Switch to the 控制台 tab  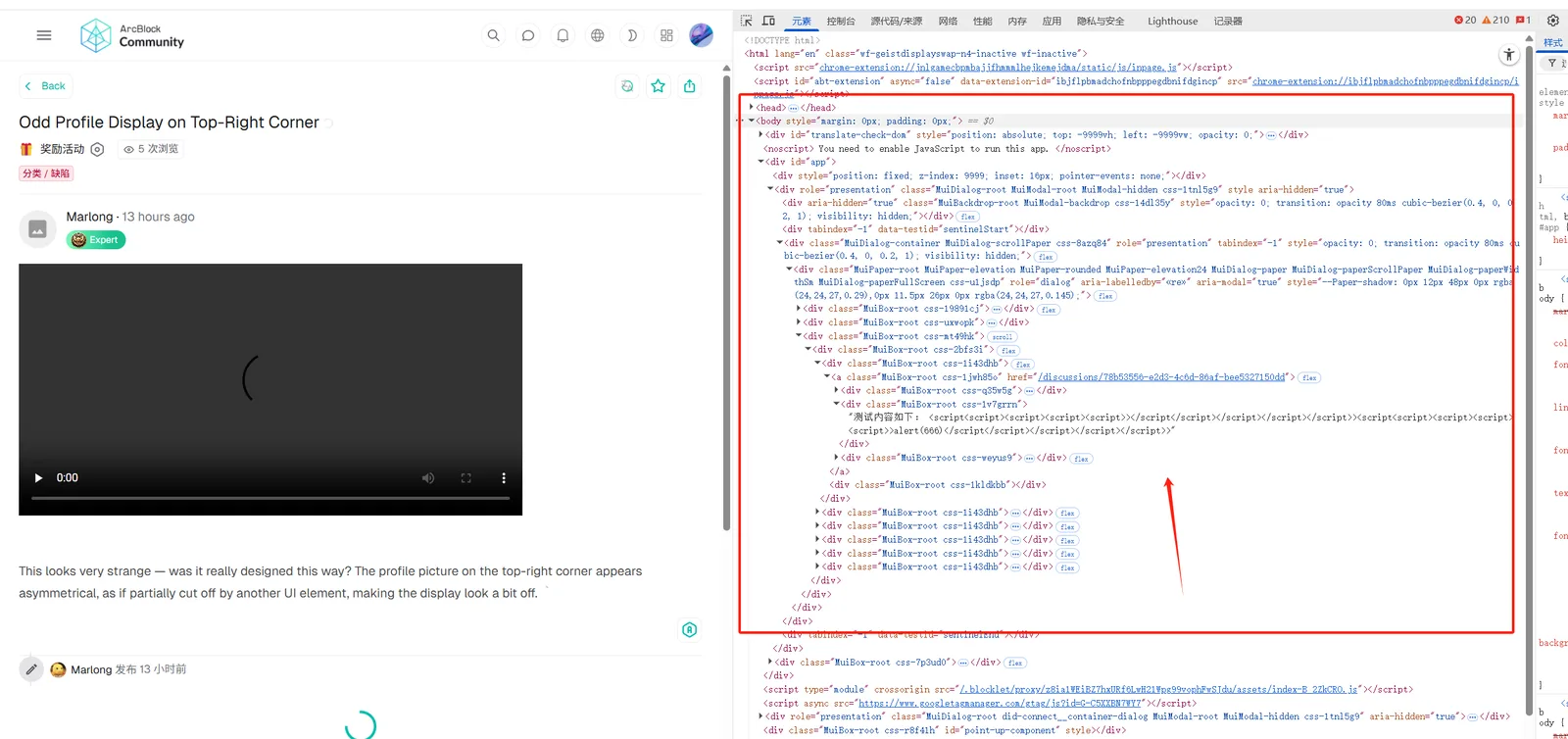point(841,21)
